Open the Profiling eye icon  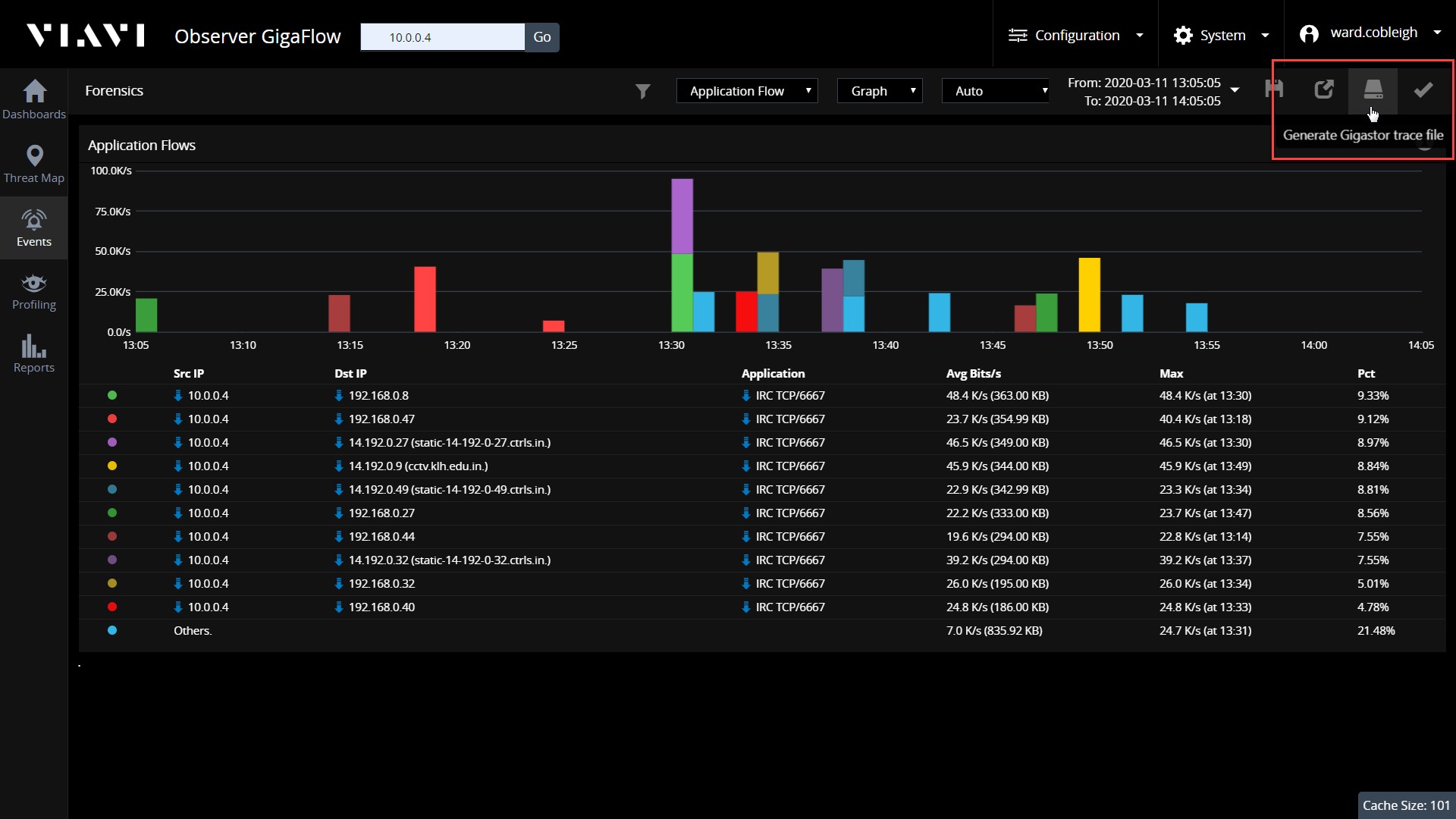[34, 284]
